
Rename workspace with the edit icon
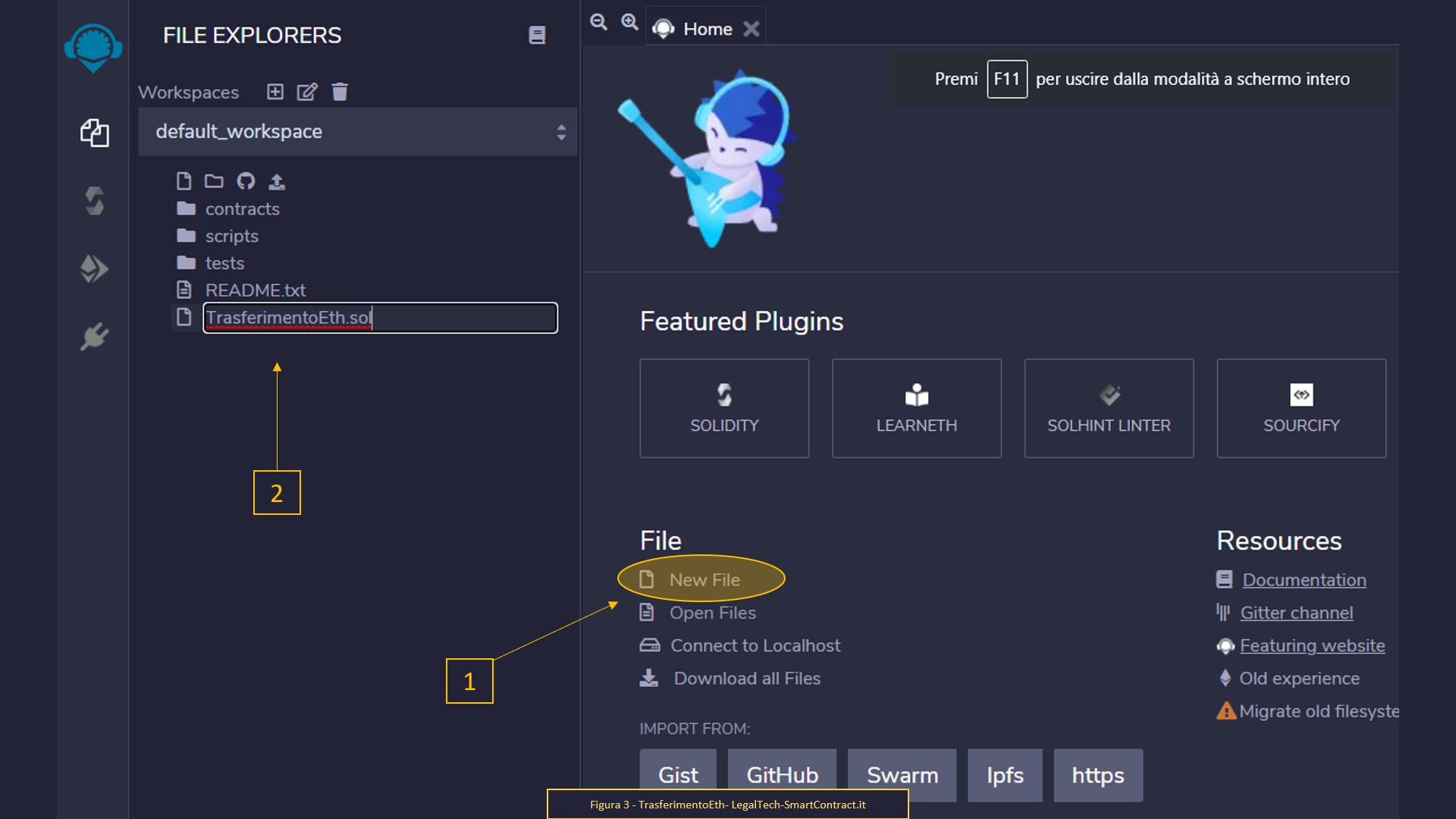[307, 92]
